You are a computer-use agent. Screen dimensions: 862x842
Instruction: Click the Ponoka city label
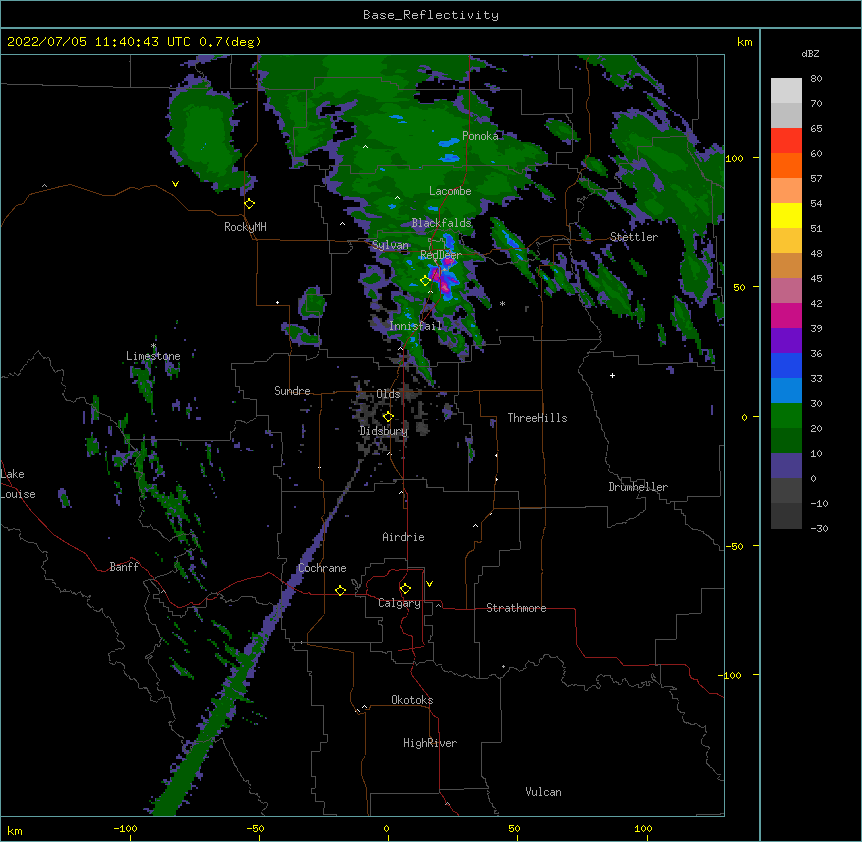[480, 136]
